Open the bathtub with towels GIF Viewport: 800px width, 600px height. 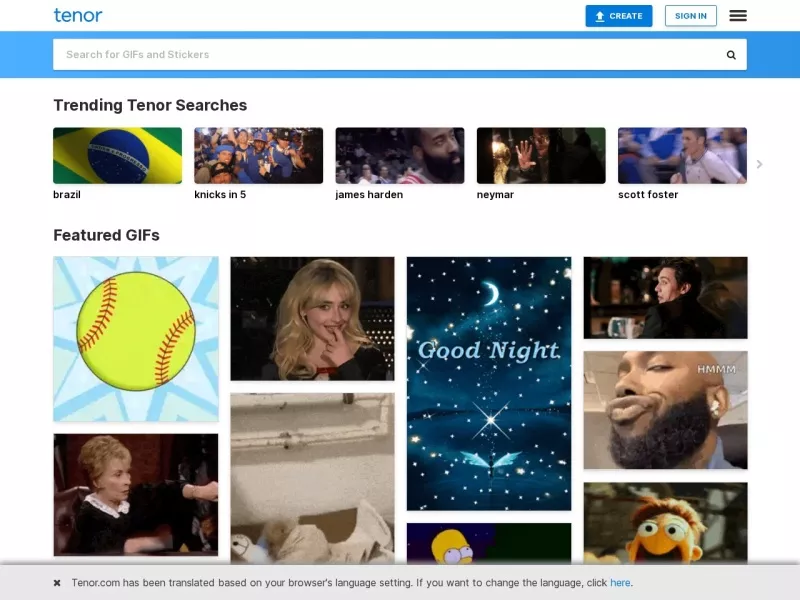(x=312, y=479)
